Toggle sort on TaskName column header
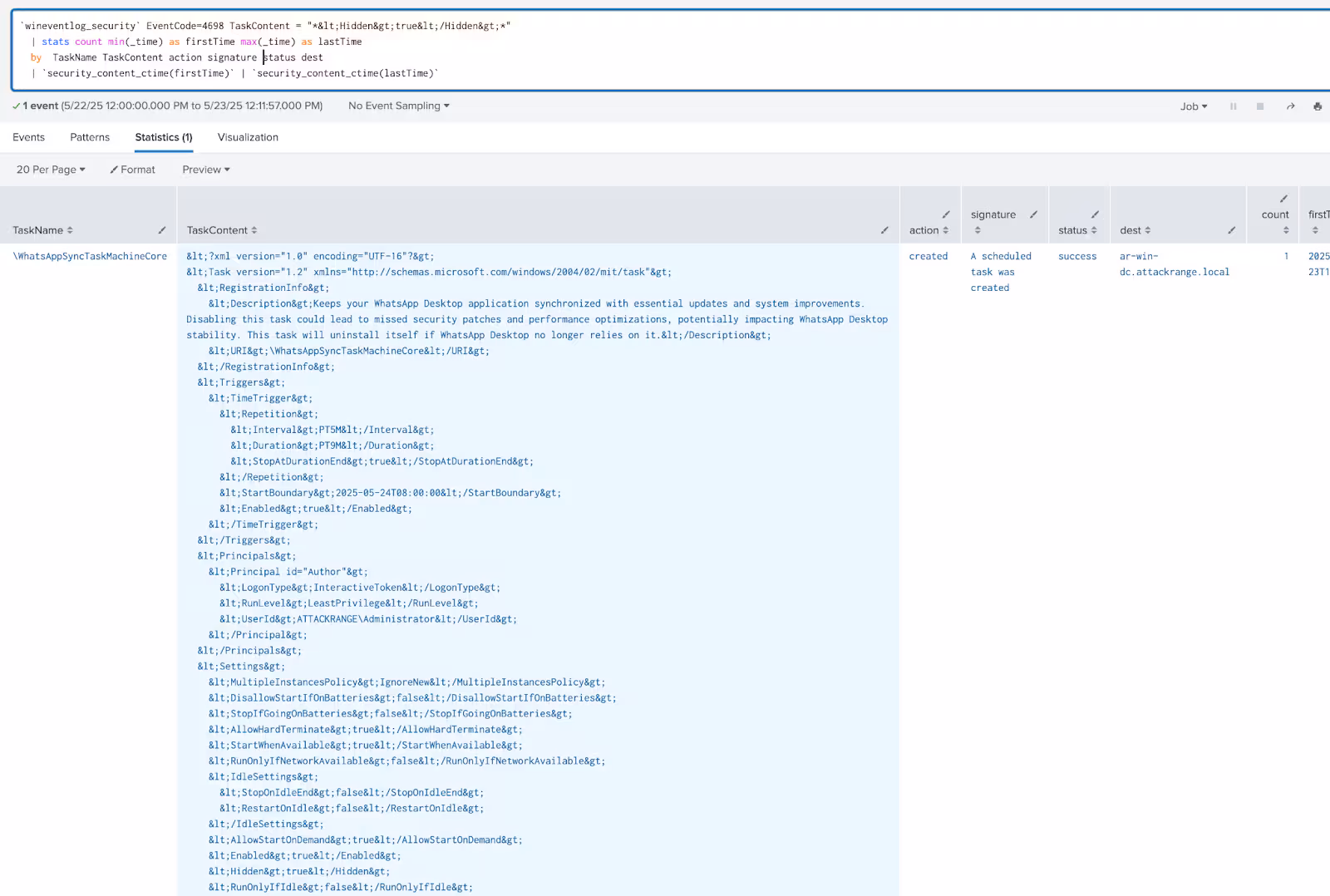 pos(70,230)
